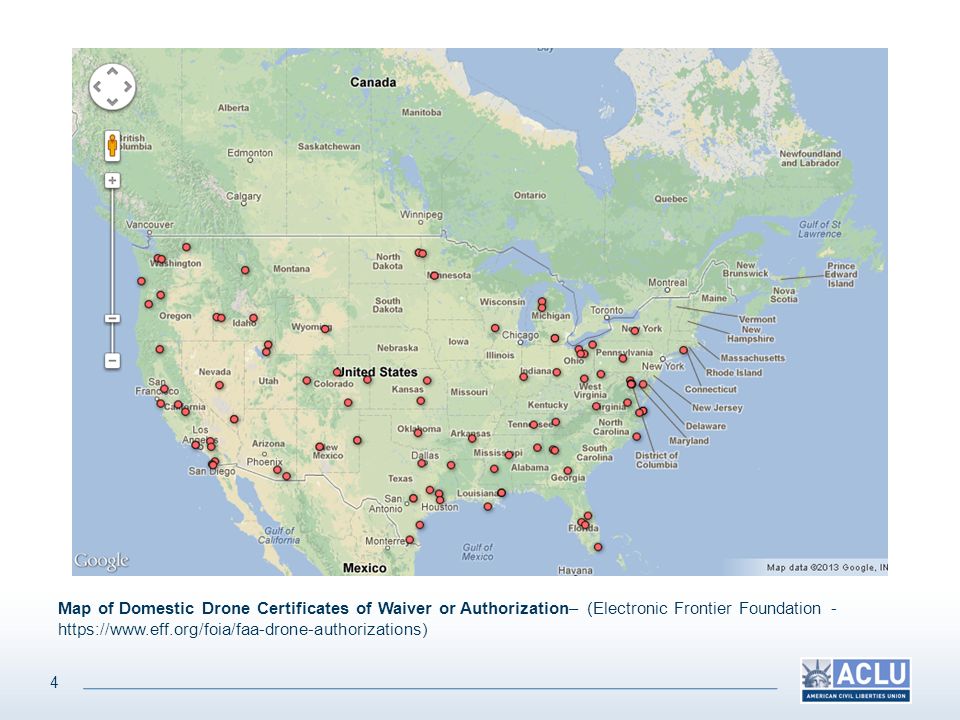Click the 'Calgary' city label
This screenshot has height=720, width=960.
click(244, 196)
